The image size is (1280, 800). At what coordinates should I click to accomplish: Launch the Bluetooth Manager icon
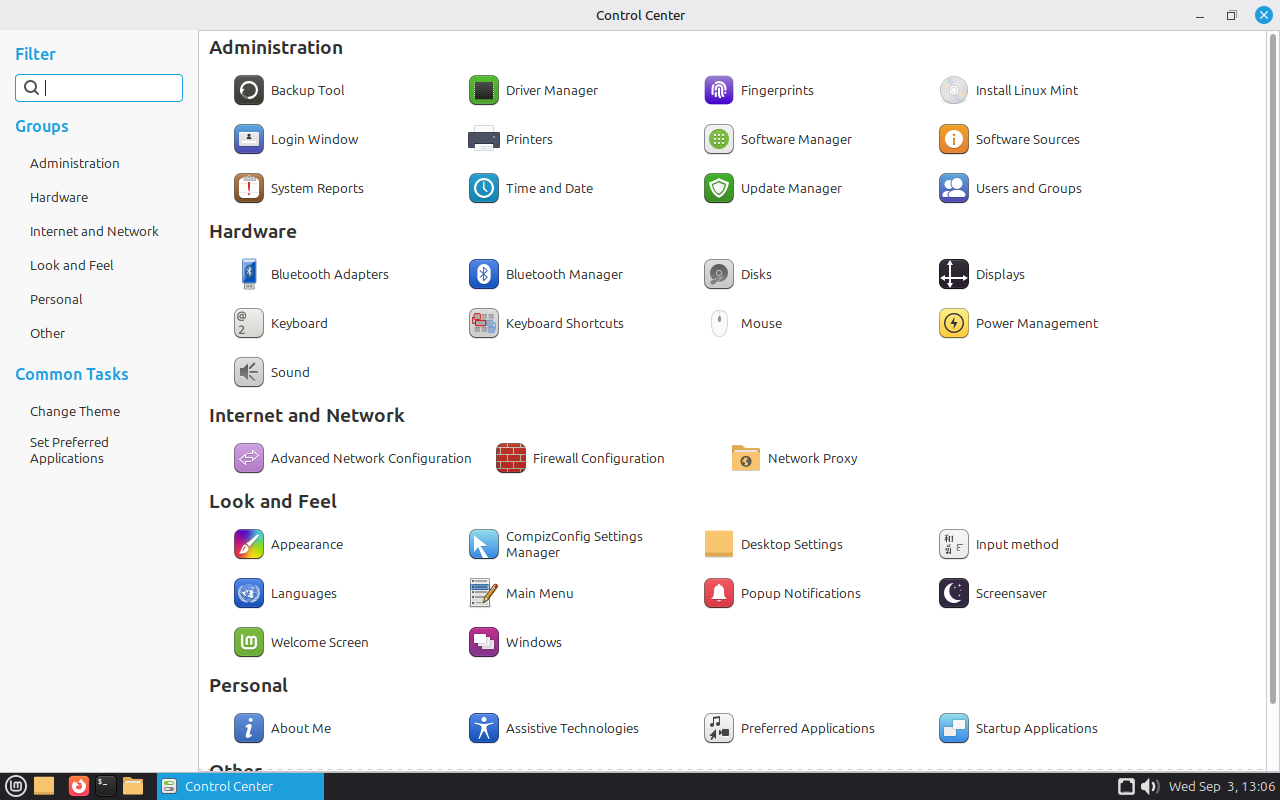tap(484, 274)
